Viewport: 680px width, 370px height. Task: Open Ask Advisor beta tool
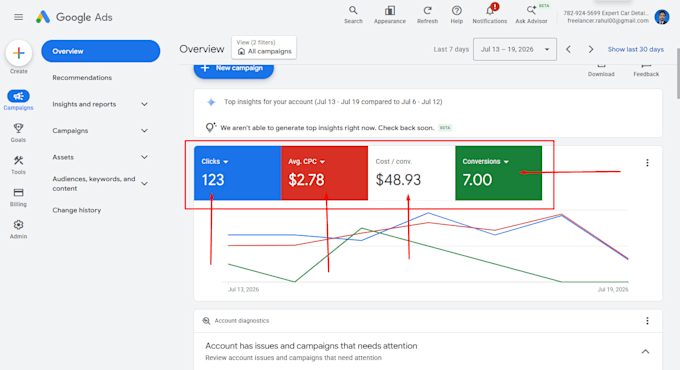[x=531, y=14]
